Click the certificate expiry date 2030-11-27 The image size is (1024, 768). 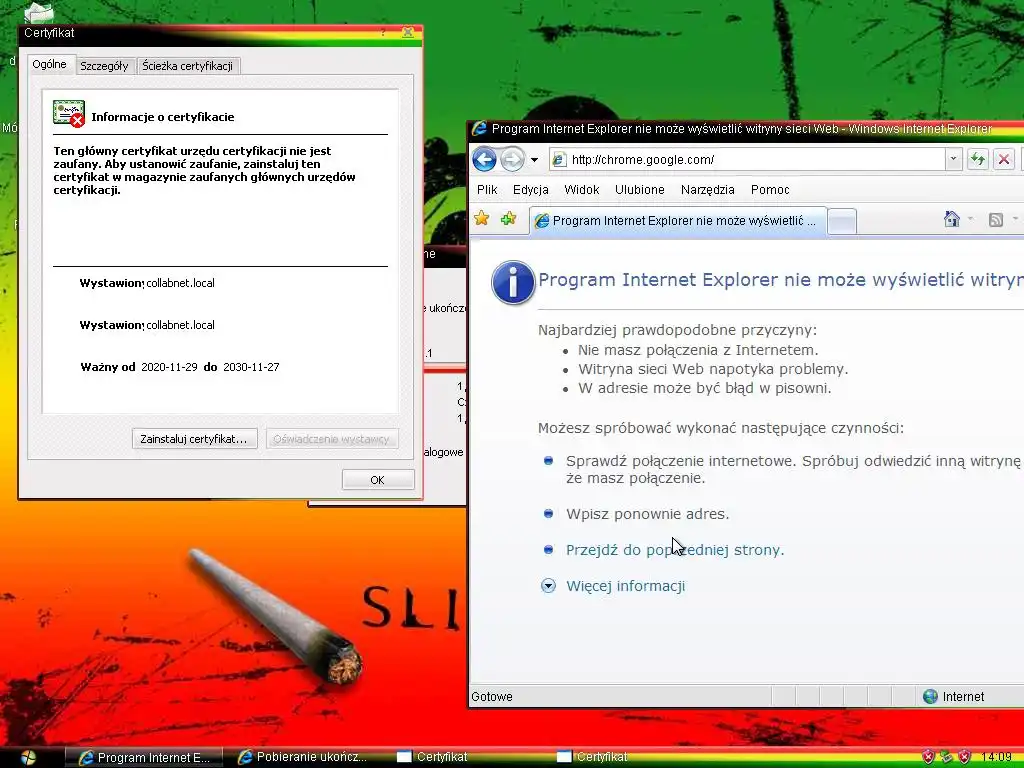[x=251, y=367]
